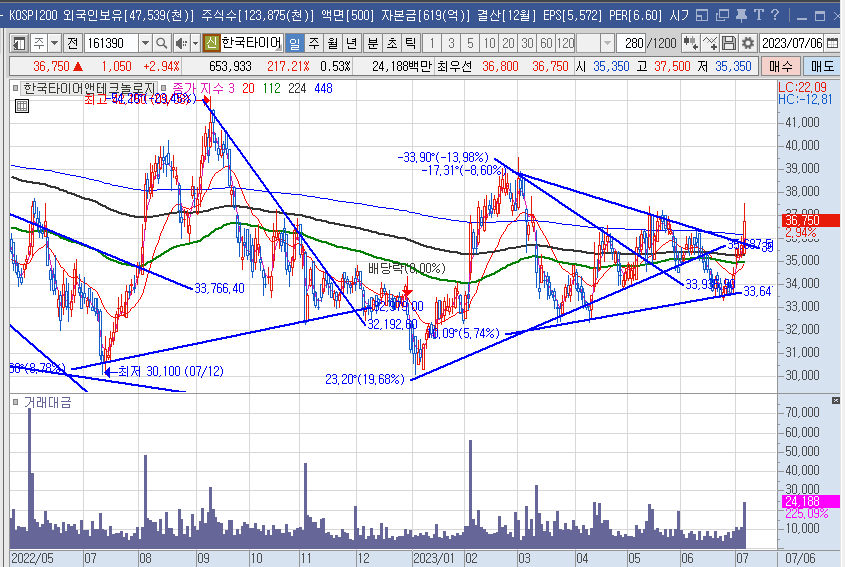Viewport: 845px width, 567px height.
Task: Click moving average period 112 legend
Action: point(272,88)
